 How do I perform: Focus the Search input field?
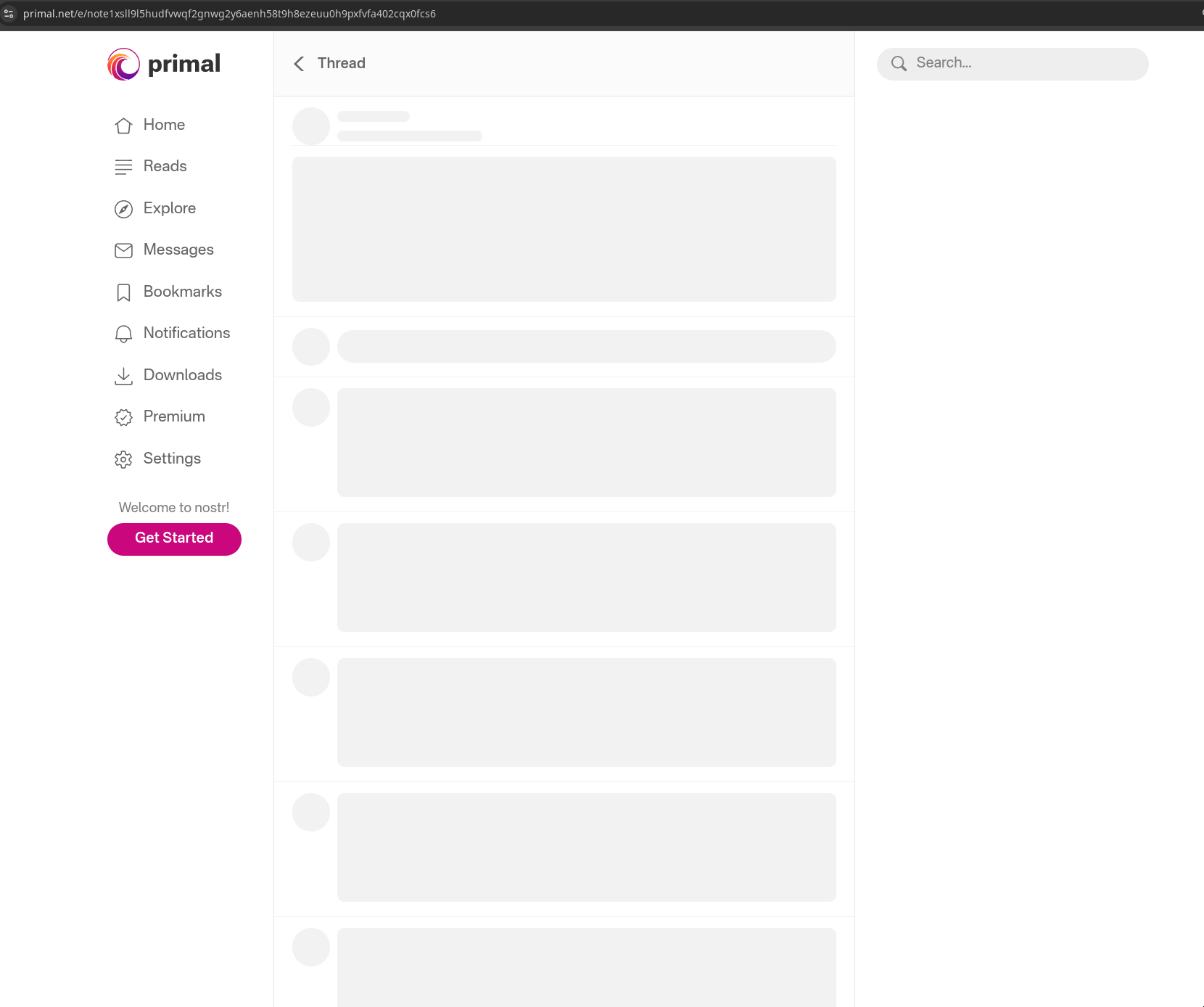click(x=1013, y=64)
